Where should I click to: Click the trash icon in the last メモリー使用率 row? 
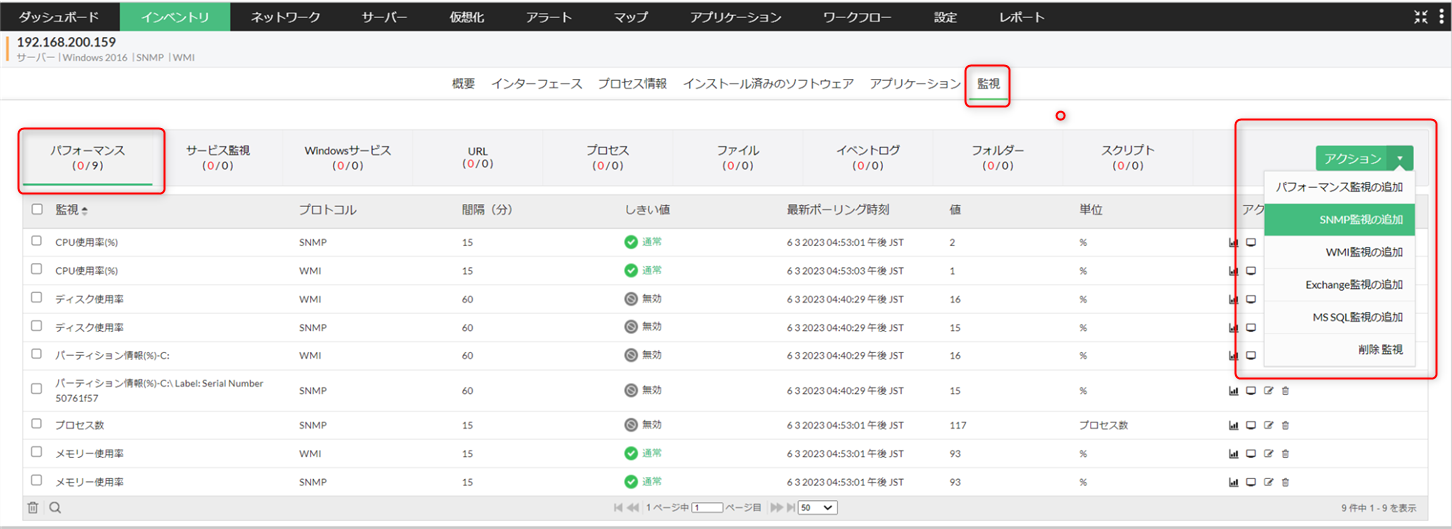tap(1285, 482)
